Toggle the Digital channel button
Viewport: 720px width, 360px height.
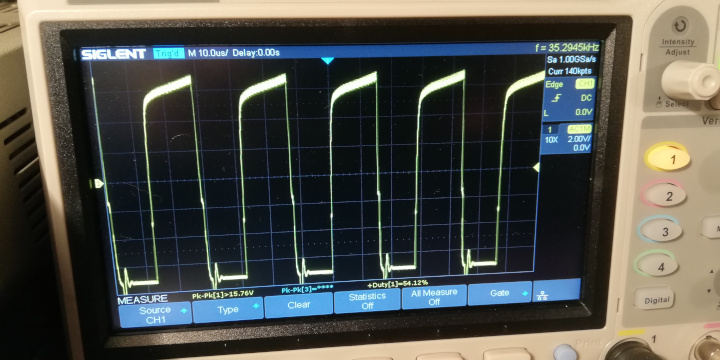tap(657, 300)
